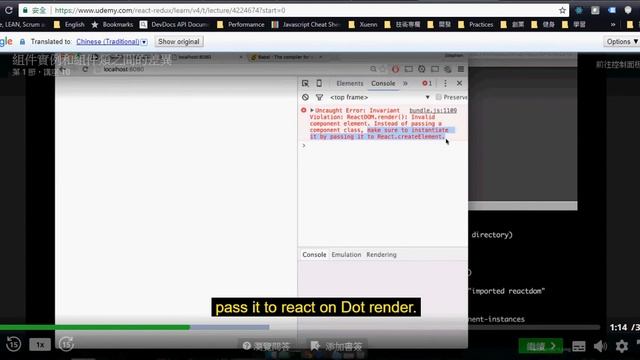The image size is (640, 360).
Task: Mute the video with the speaker icon
Action: [600, 347]
